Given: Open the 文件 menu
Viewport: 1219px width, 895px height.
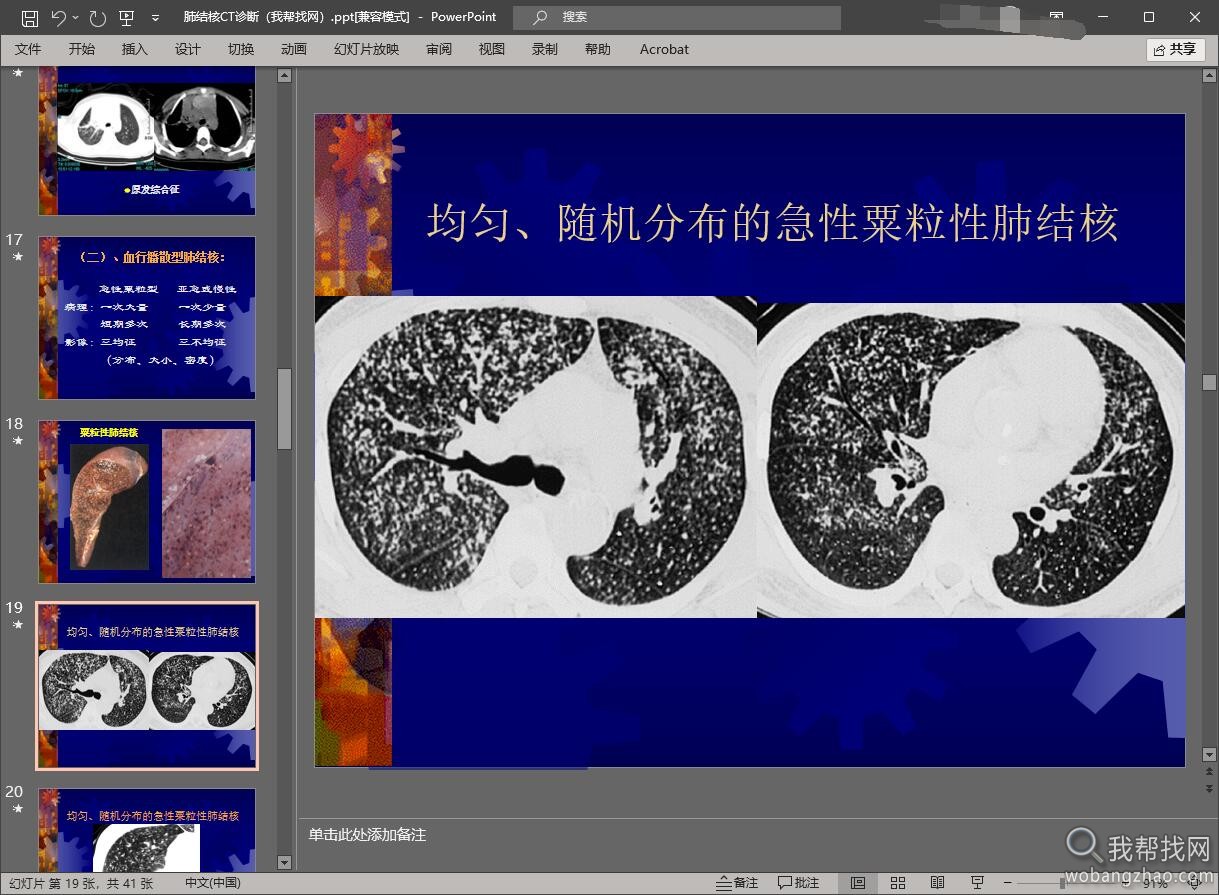Looking at the screenshot, I should point(28,49).
